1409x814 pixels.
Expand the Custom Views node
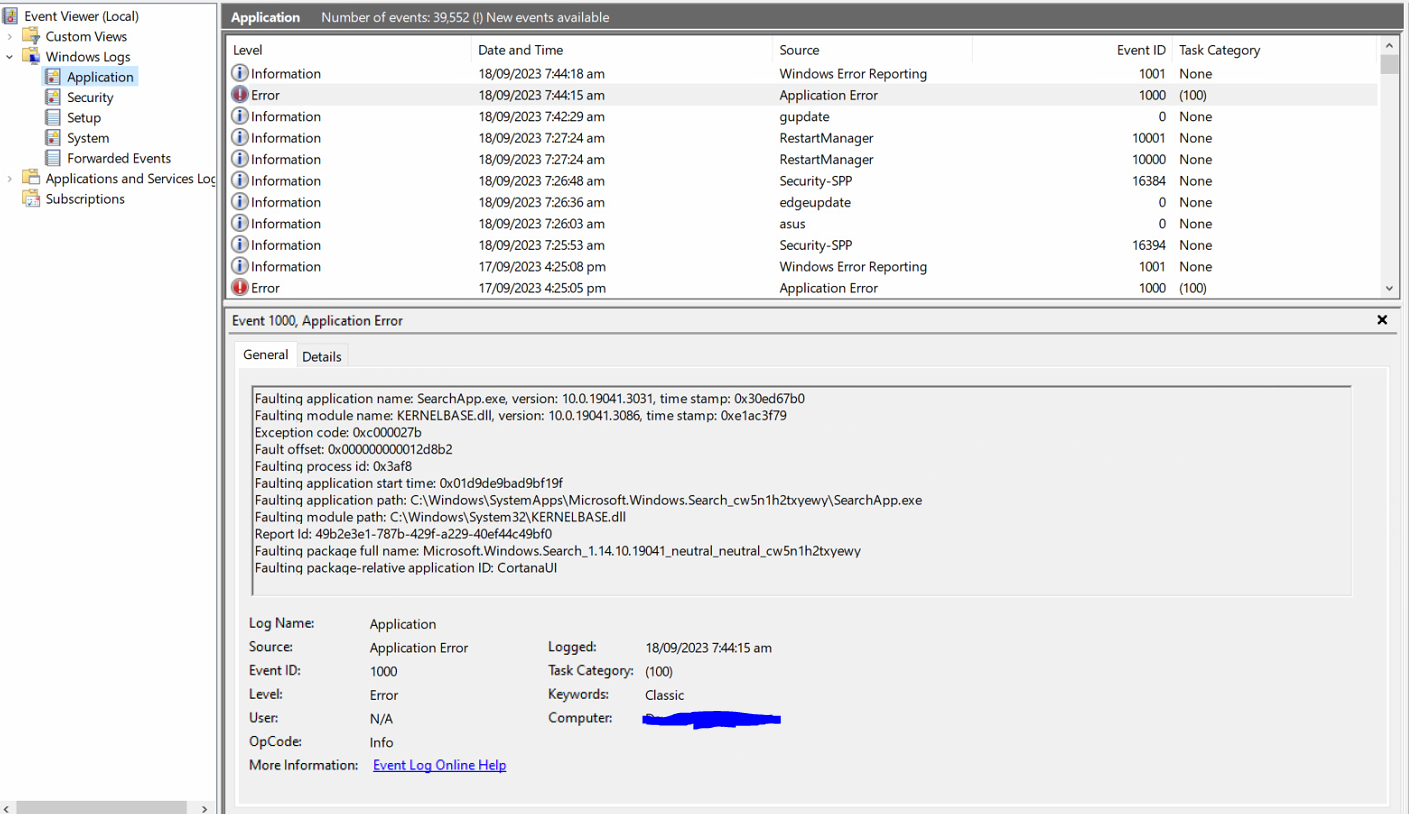(x=8, y=36)
